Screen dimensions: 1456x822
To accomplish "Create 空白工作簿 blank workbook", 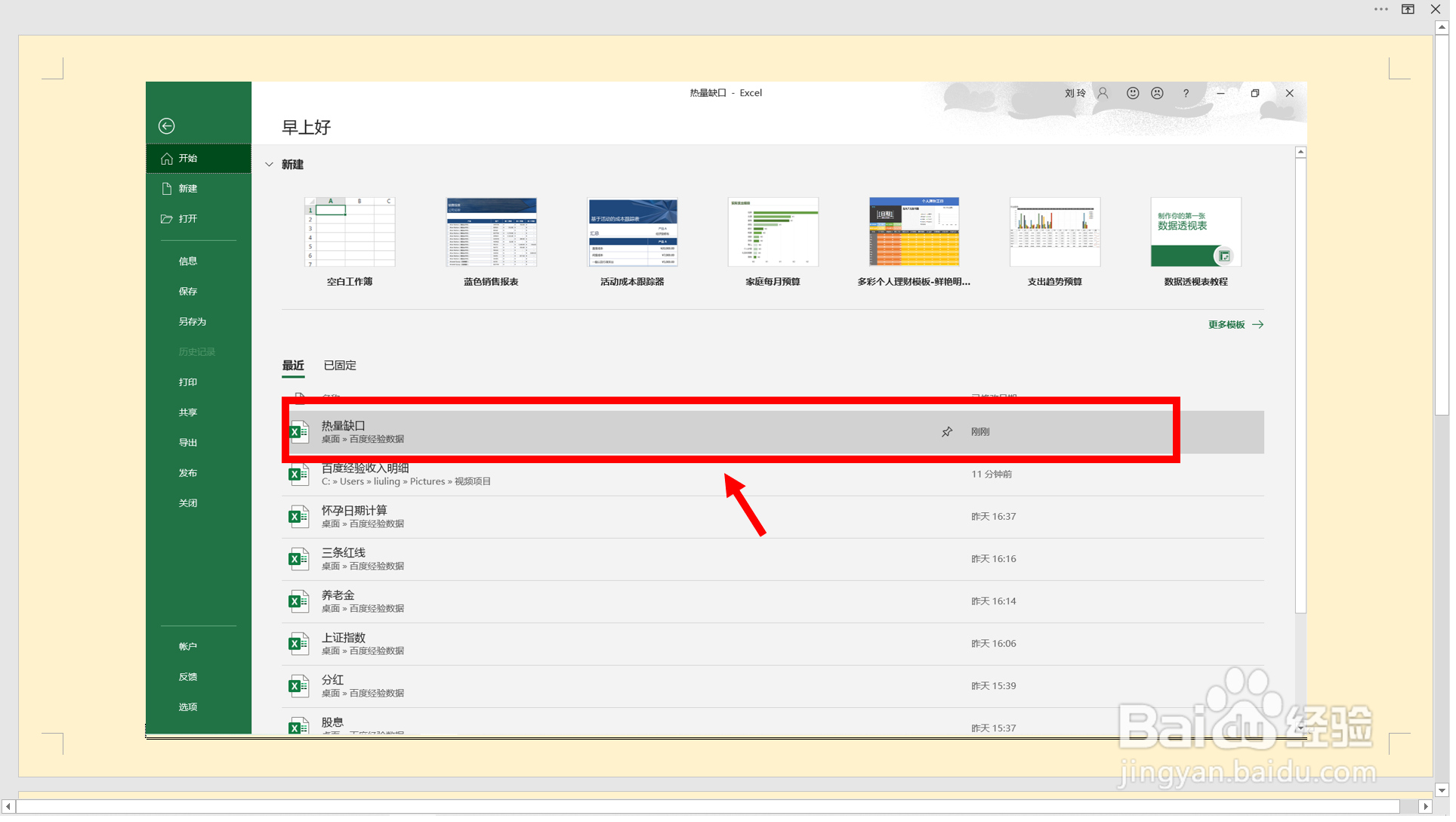I will (350, 243).
